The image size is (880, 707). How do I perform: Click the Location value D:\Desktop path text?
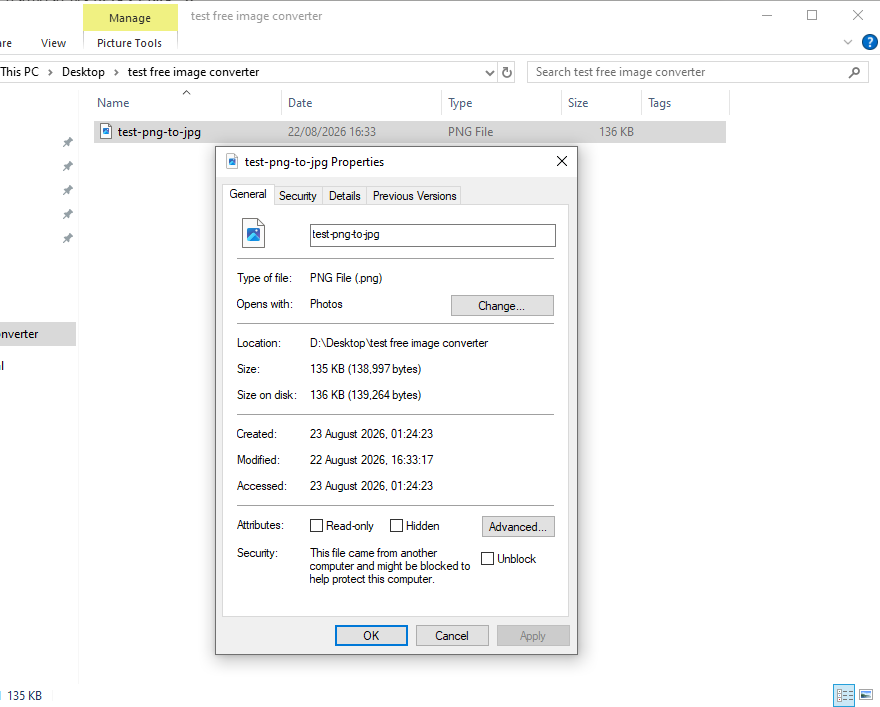click(x=398, y=343)
